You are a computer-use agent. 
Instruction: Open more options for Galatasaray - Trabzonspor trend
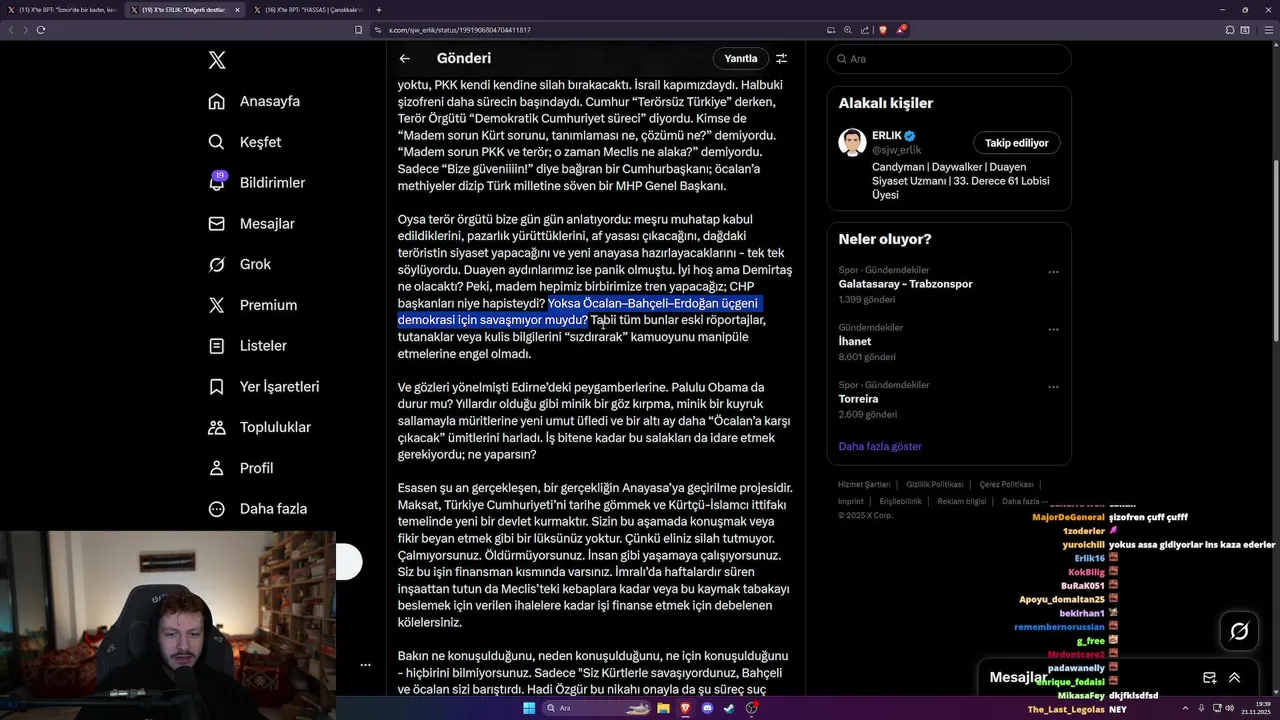click(1053, 272)
